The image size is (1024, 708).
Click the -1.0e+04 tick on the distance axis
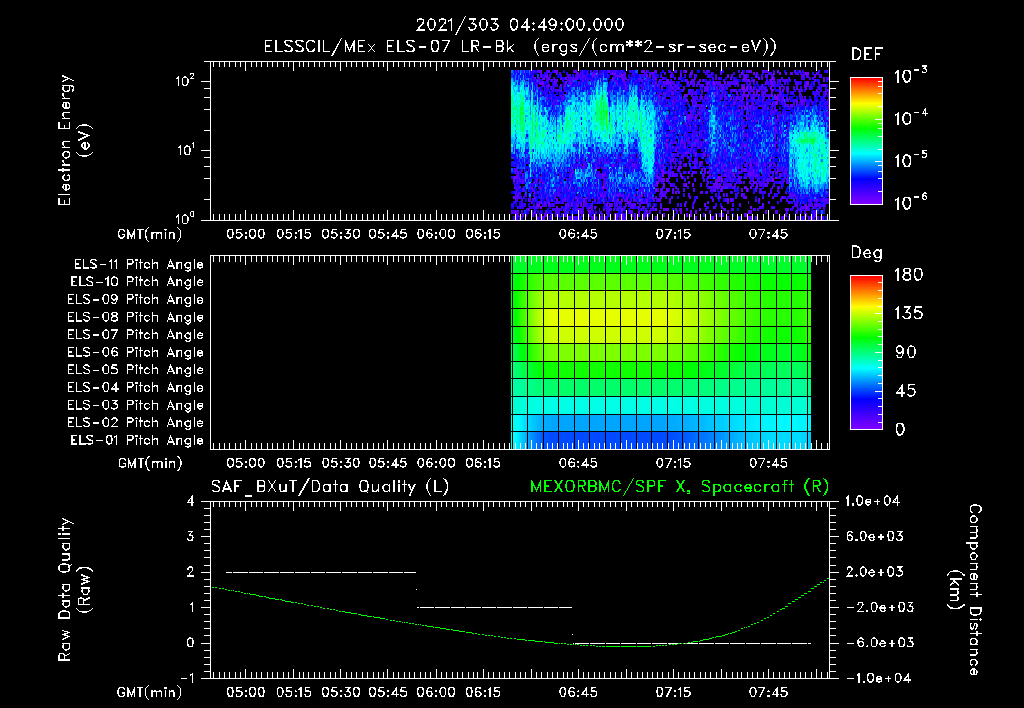tap(876, 678)
